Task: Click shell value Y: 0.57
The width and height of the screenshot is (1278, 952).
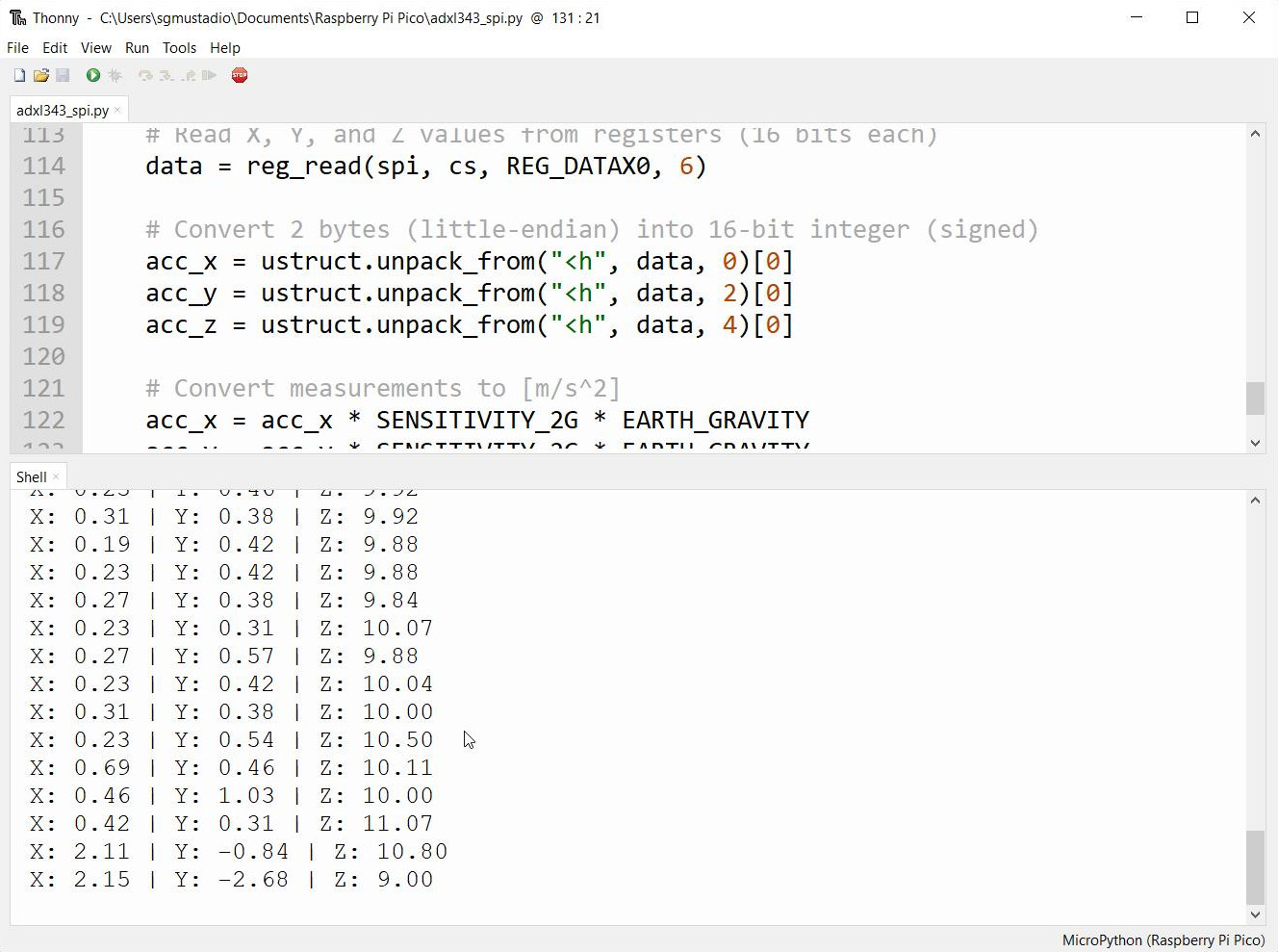Action: [224, 656]
